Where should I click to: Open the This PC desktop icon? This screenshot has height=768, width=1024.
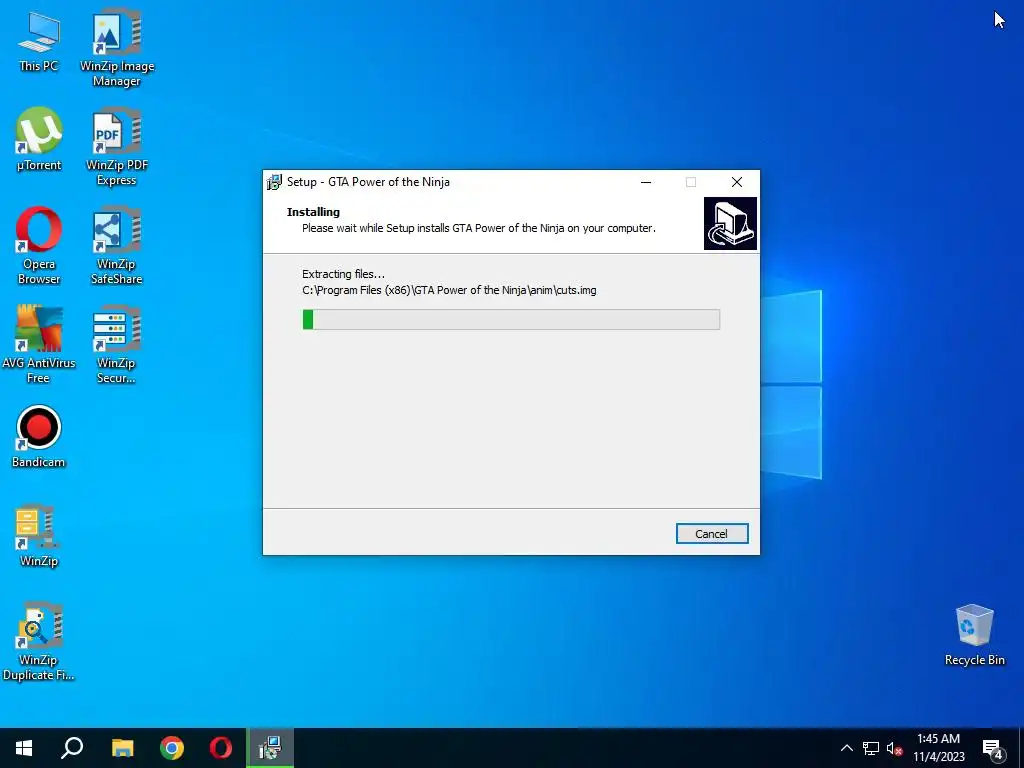point(39,40)
